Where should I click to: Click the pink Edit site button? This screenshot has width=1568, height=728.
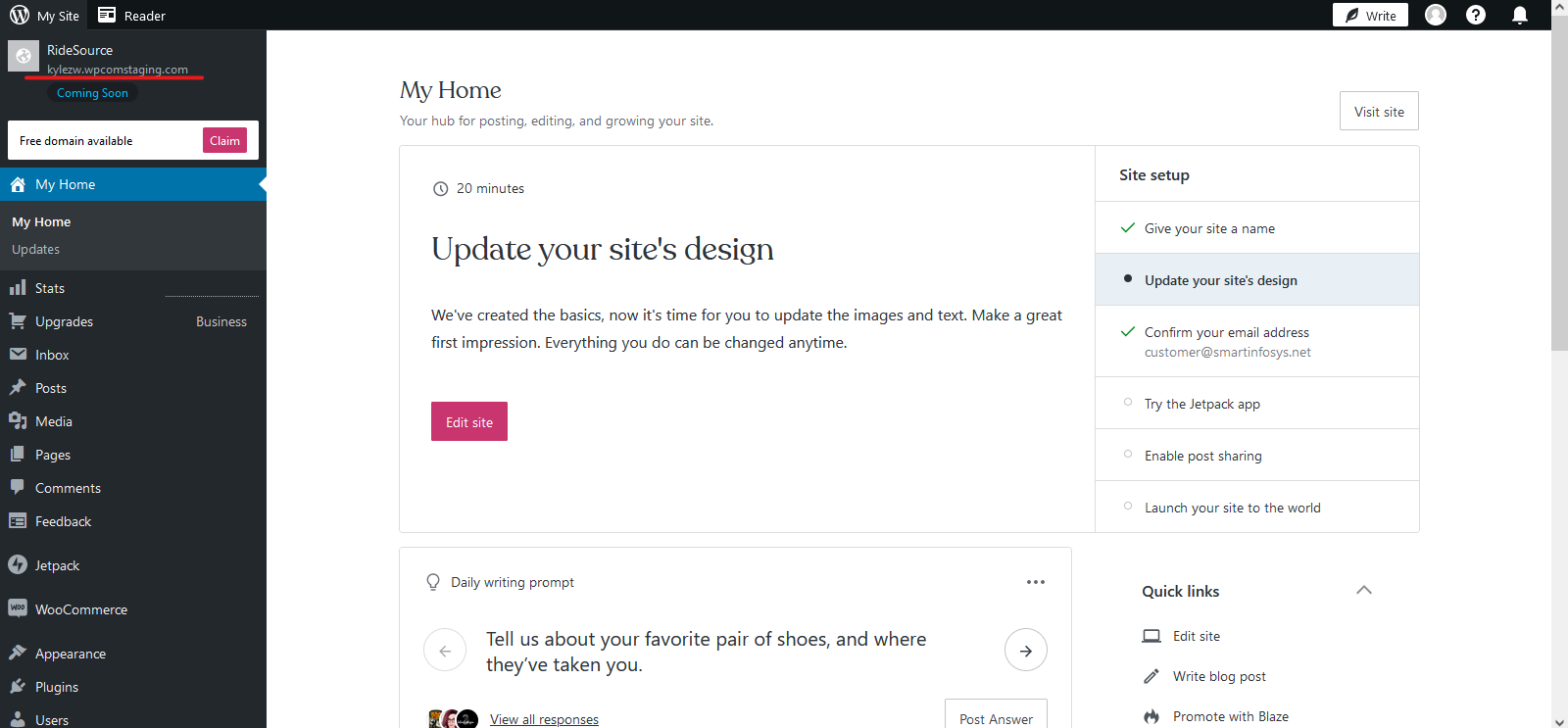(469, 422)
